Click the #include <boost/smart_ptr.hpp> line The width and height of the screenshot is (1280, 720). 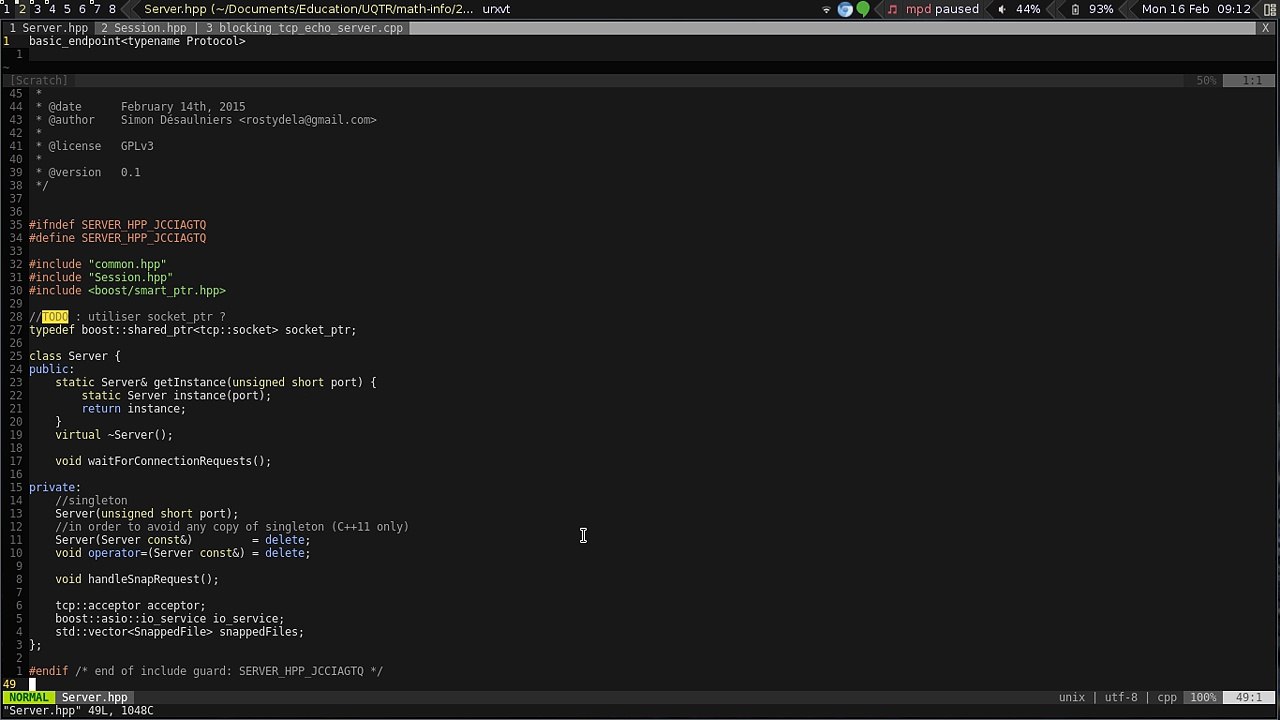127,290
